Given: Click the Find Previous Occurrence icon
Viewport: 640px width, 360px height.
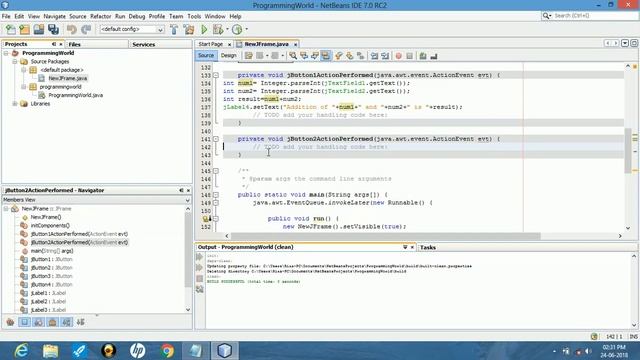Looking at the screenshot, I should (304, 56).
